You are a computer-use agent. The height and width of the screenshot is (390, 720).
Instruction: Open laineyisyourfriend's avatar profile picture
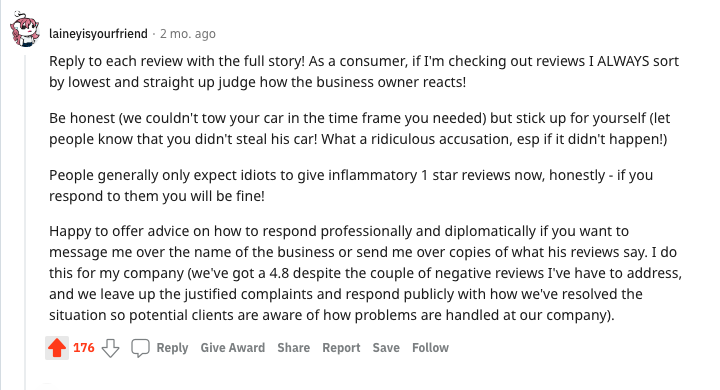pyautogui.click(x=25, y=30)
